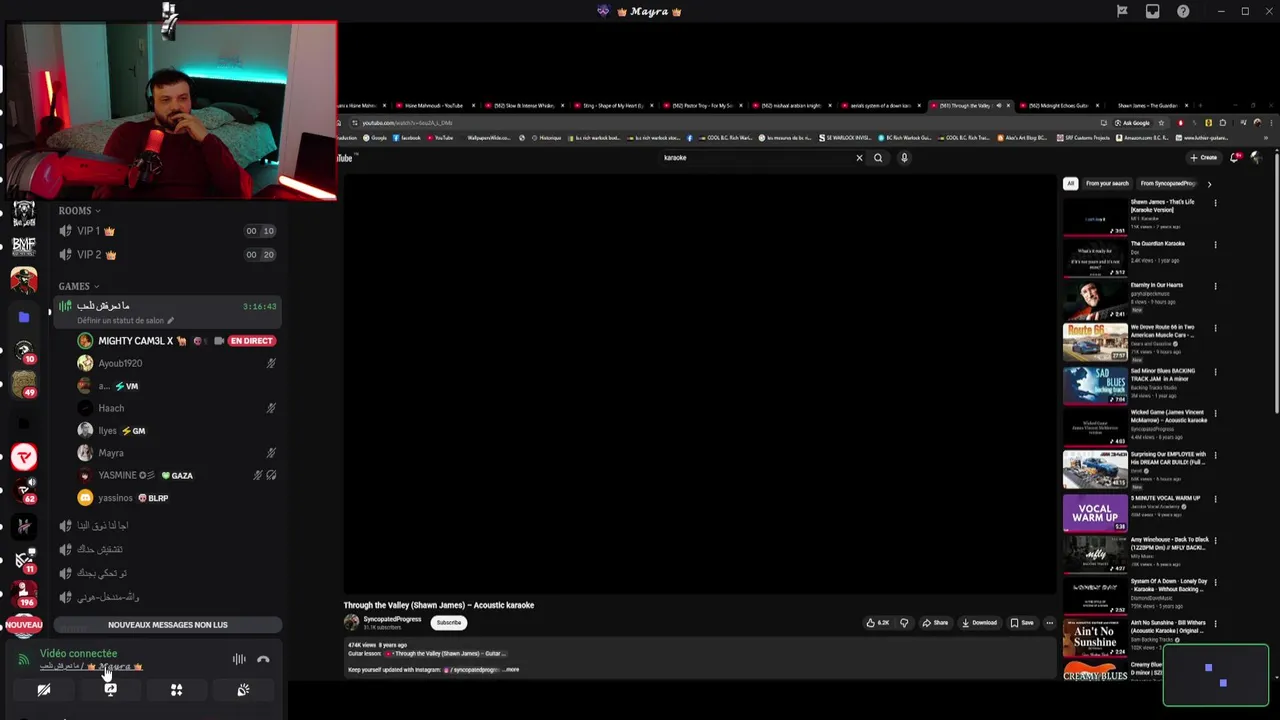Save the video to a playlist

click(1022, 623)
